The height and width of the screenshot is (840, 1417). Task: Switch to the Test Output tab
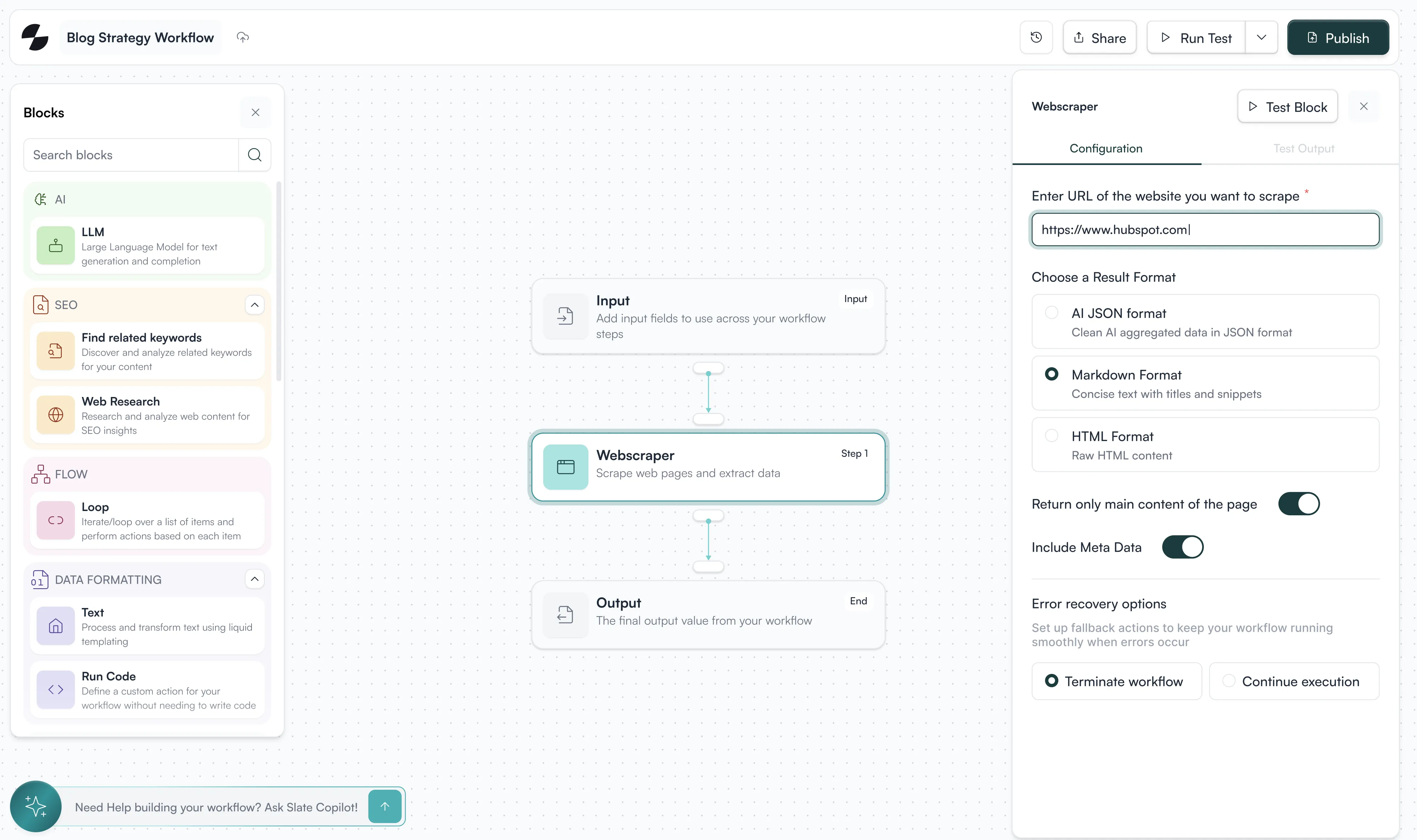tap(1303, 148)
